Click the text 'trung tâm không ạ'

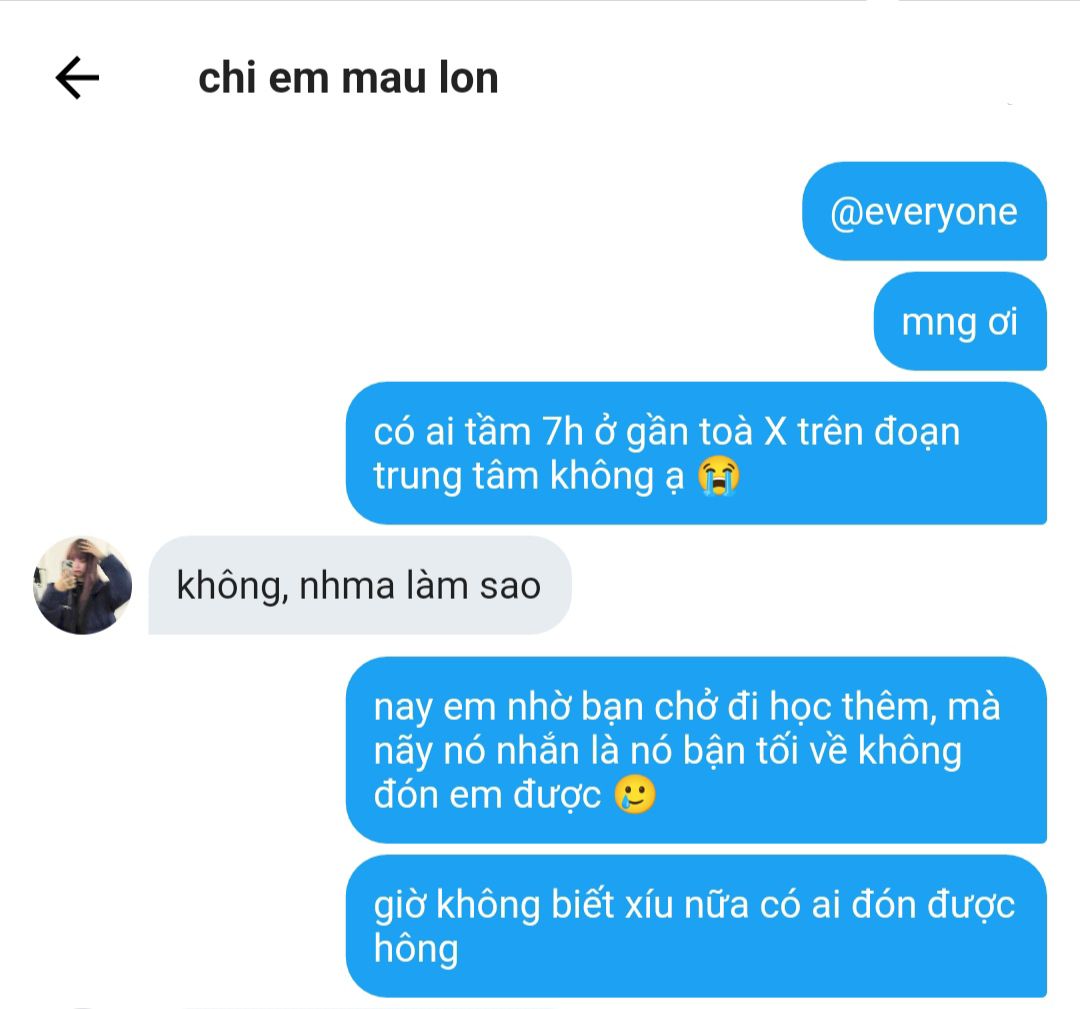[528, 477]
